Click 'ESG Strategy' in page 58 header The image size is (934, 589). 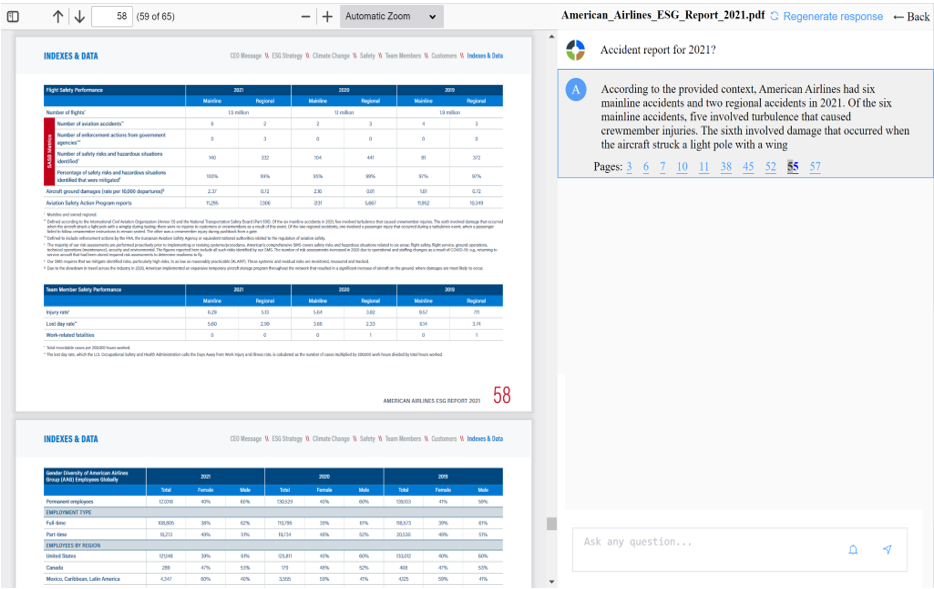(287, 56)
